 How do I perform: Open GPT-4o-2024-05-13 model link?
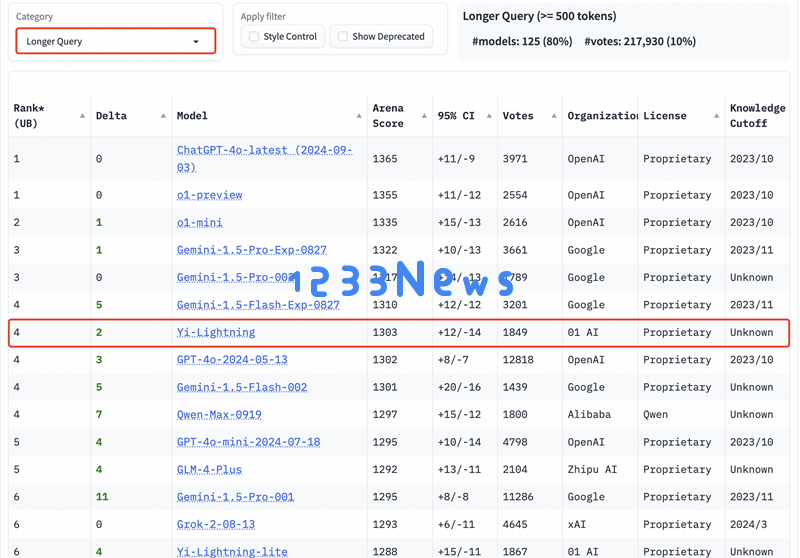tap(232, 360)
